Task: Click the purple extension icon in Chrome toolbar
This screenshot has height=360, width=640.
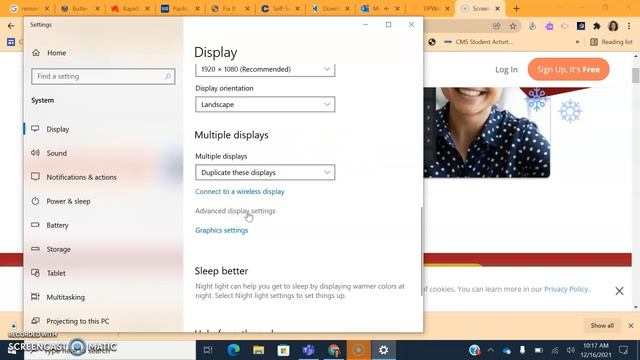Action: 549,26
